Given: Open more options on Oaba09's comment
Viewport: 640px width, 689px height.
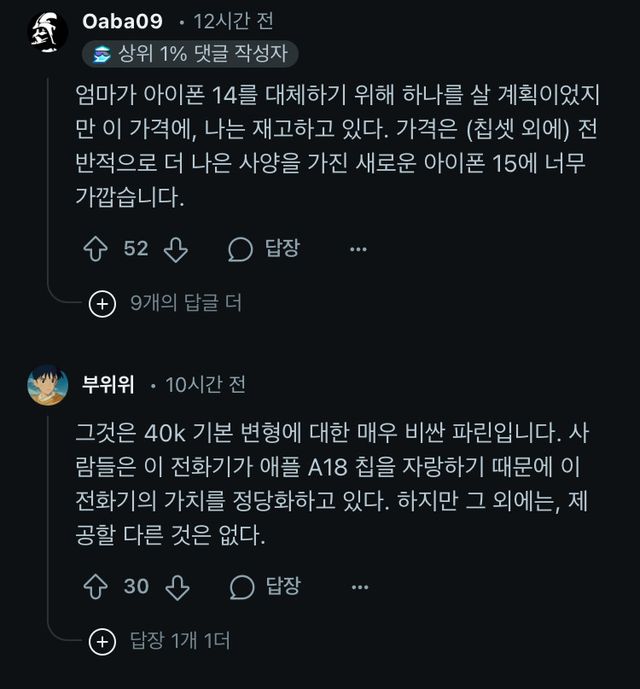Looking at the screenshot, I should [x=358, y=249].
